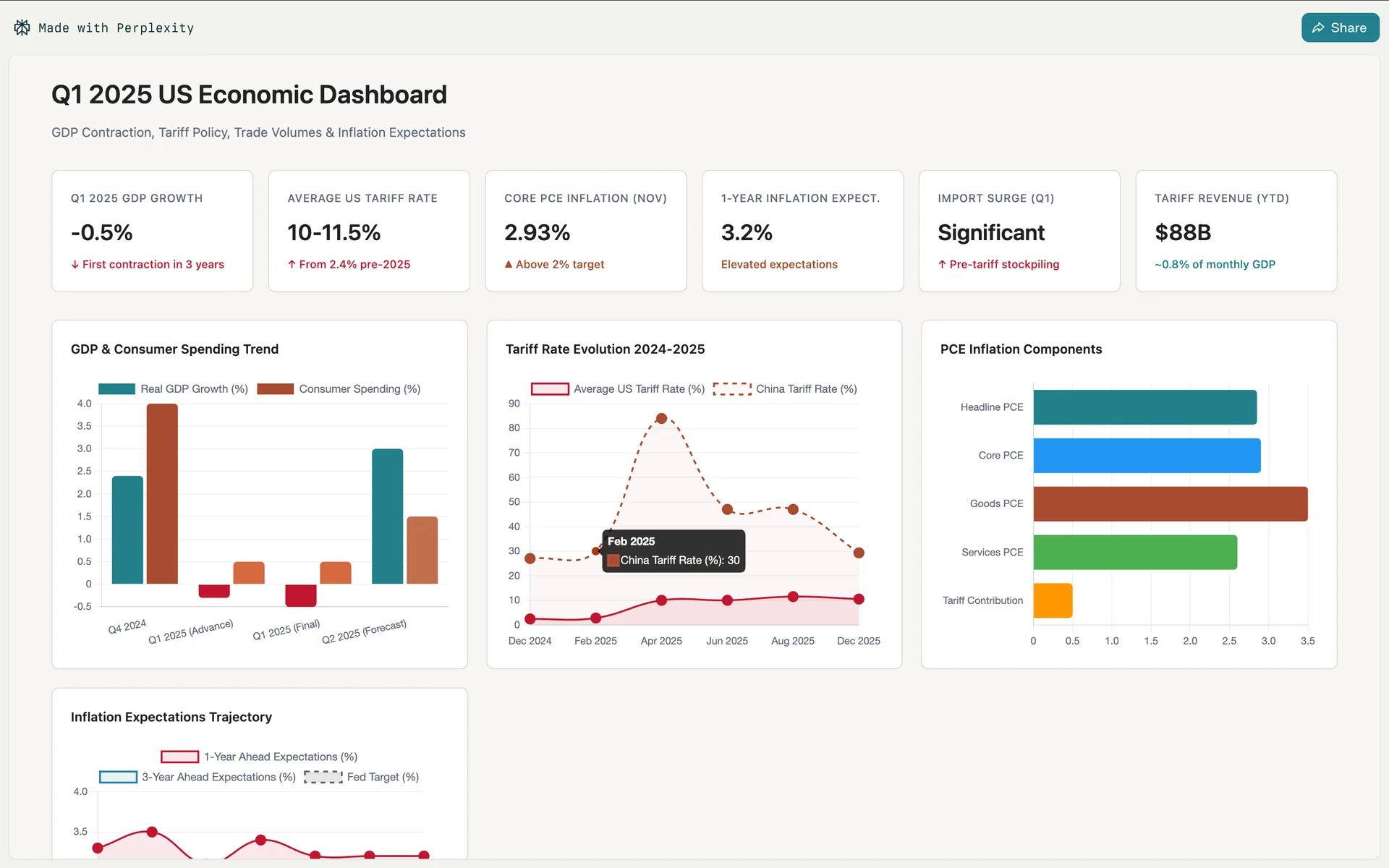Click the orange Tariff Contribution bar
This screenshot has width=1389, height=868.
tap(1053, 600)
